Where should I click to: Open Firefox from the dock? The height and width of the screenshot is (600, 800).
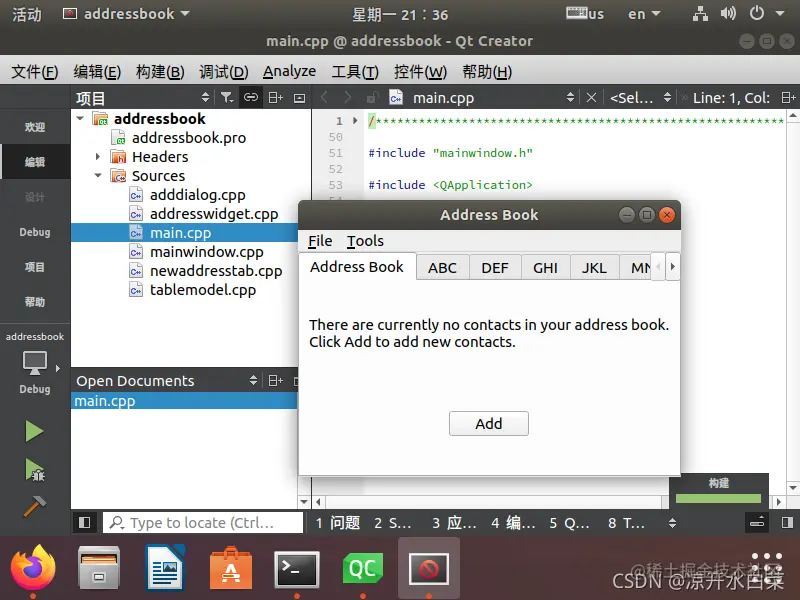(x=33, y=568)
